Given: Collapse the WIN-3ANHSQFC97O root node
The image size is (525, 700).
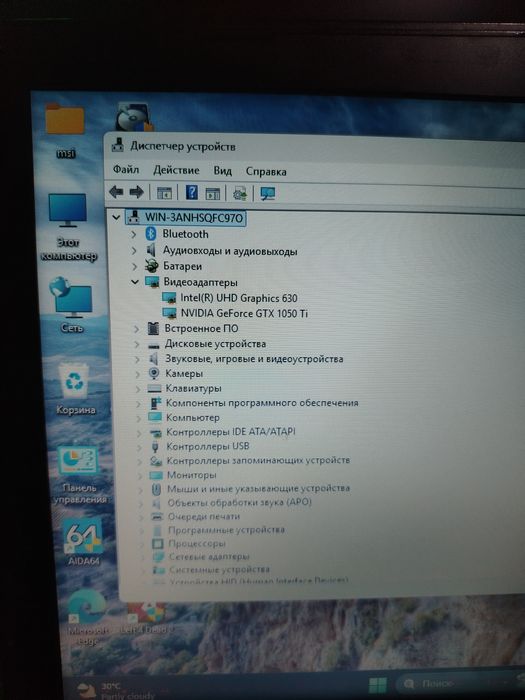Looking at the screenshot, I should (x=116, y=218).
